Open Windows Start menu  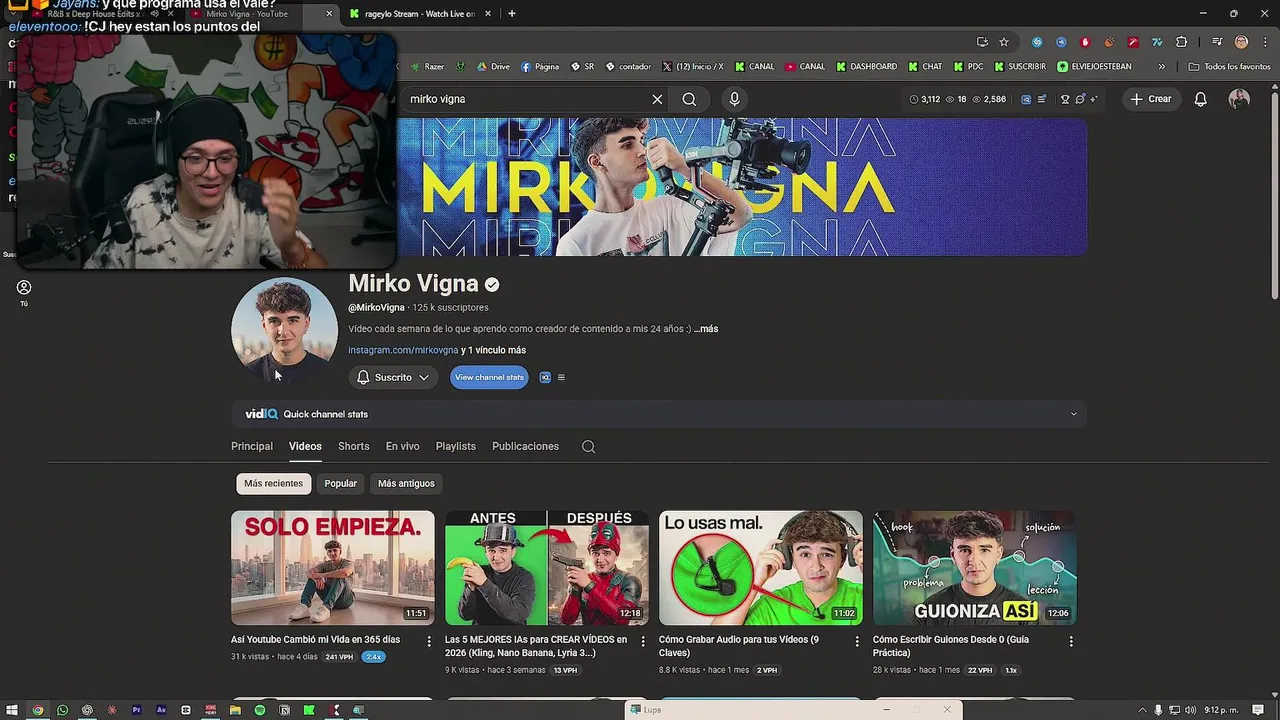[12, 710]
